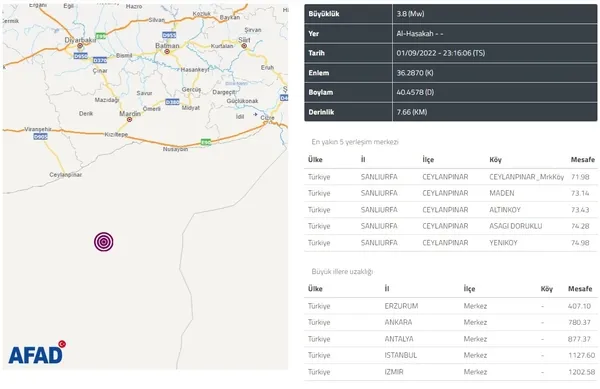Click the ANTALYA city cell

(x=399, y=339)
